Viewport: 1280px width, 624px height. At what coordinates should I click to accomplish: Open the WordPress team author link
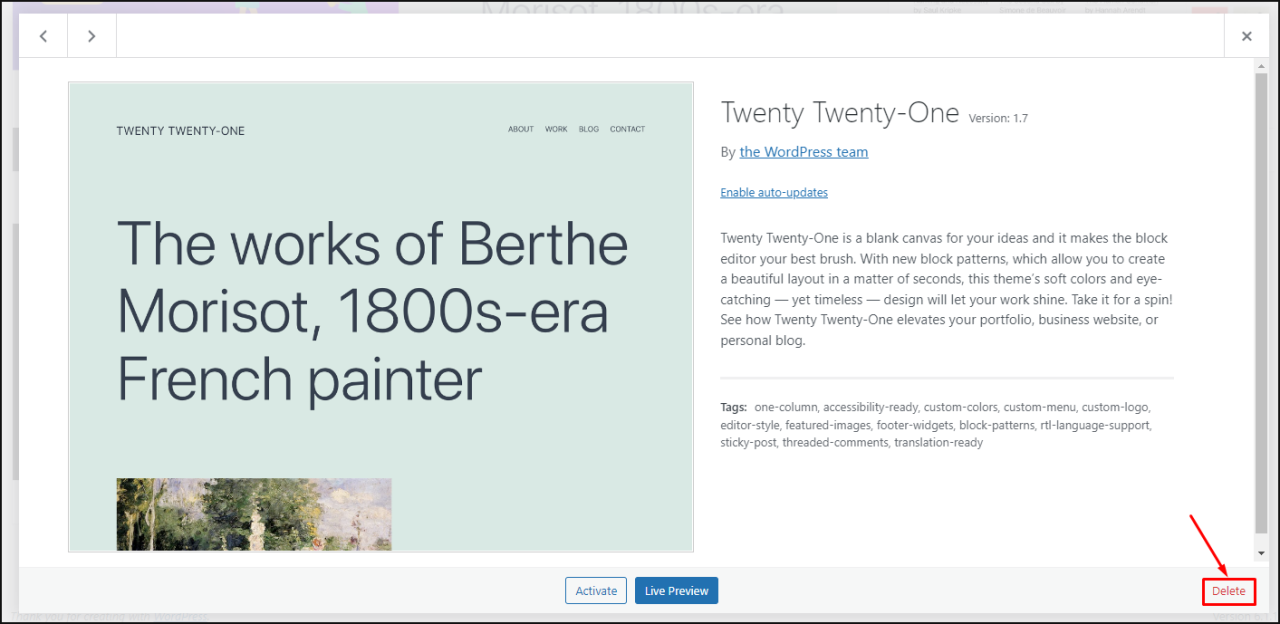click(803, 152)
